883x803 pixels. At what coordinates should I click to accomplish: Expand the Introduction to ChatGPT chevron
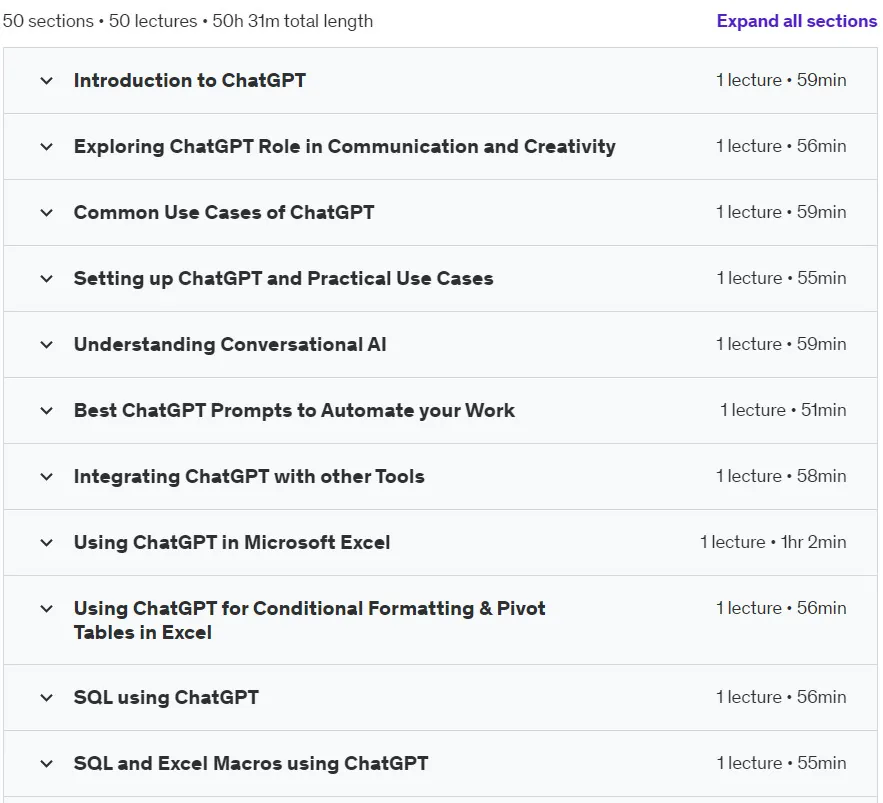point(47,81)
